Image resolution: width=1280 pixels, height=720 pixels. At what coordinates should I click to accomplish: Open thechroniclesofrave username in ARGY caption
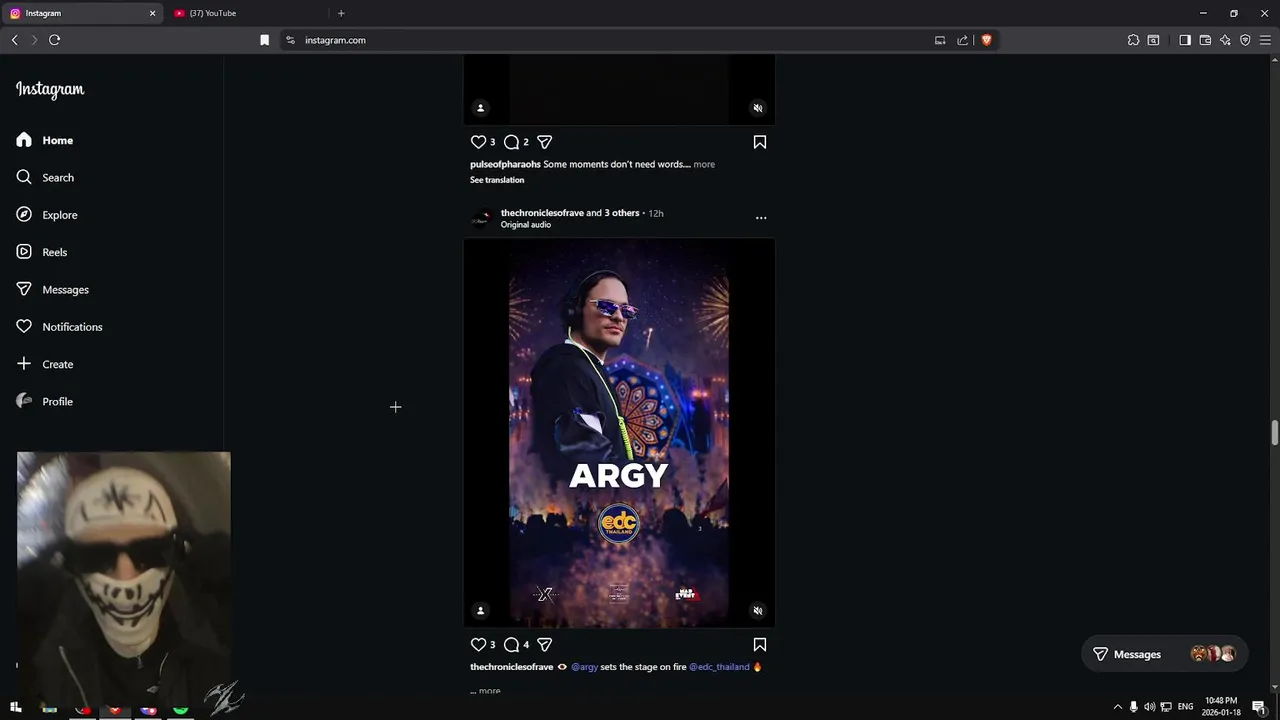pyautogui.click(x=512, y=667)
